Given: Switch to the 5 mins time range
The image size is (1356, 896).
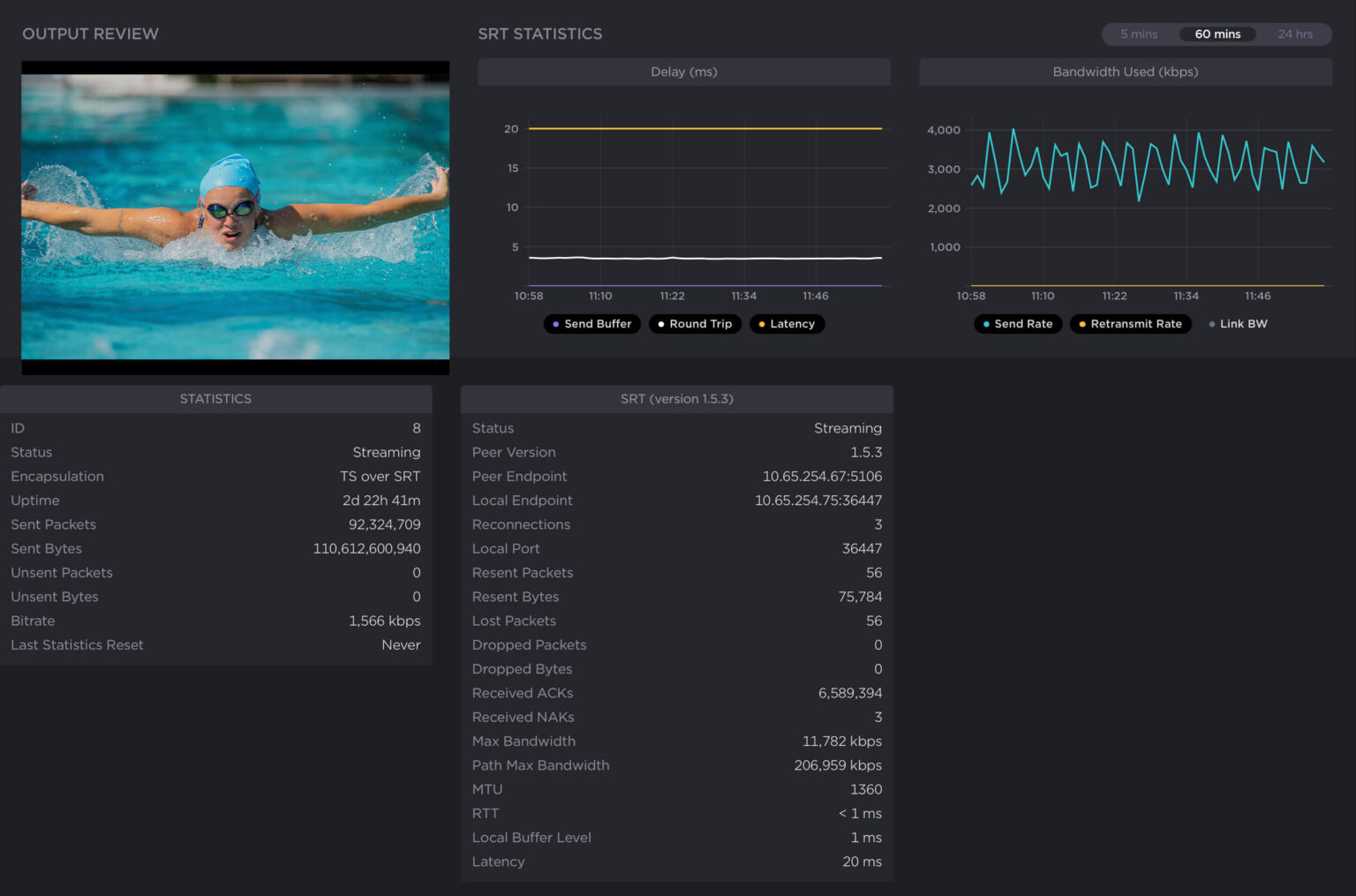Looking at the screenshot, I should tap(1138, 34).
